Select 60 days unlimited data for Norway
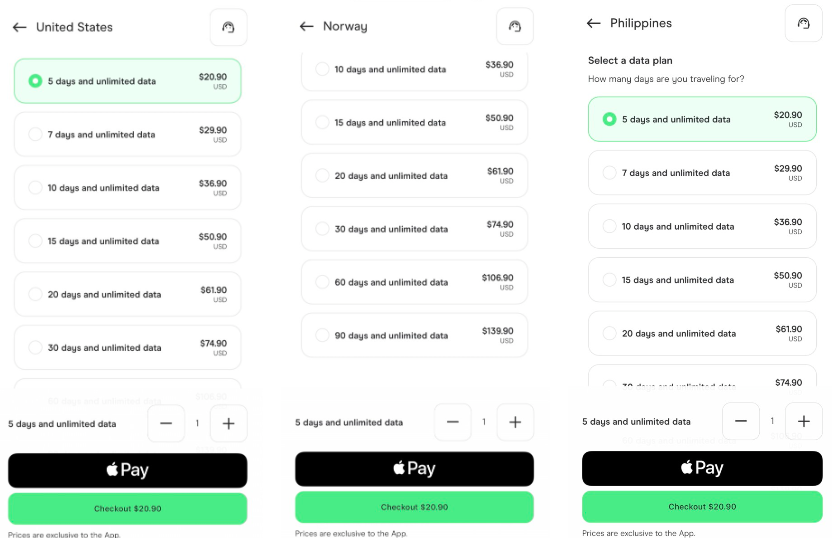The height and width of the screenshot is (538, 832). point(414,282)
